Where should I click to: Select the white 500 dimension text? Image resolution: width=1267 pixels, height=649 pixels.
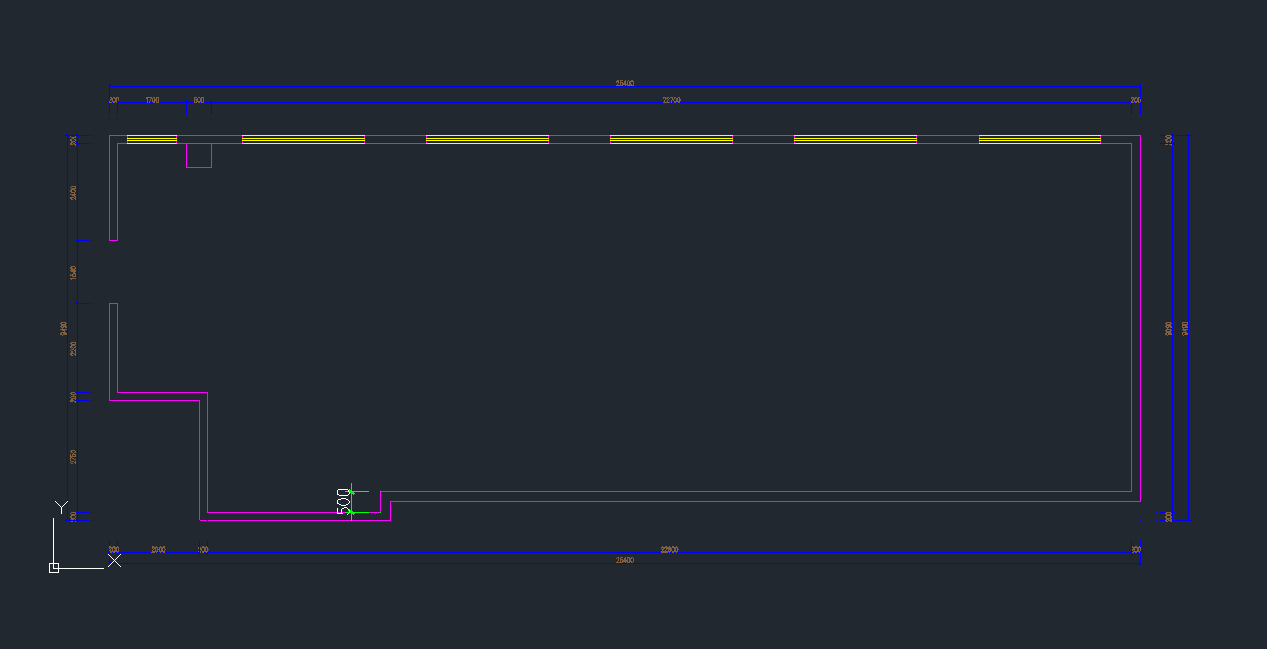[344, 502]
